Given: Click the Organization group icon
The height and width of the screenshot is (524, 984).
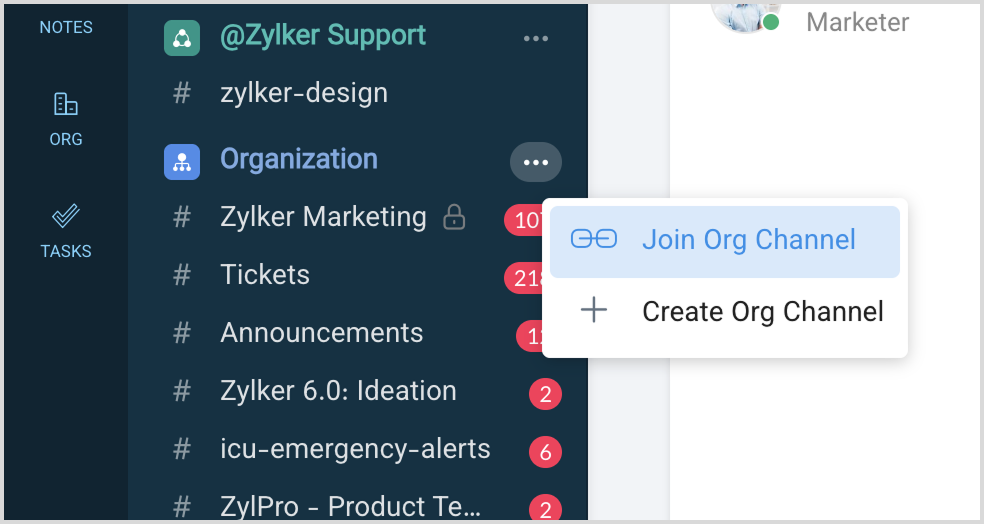Looking at the screenshot, I should click(182, 161).
